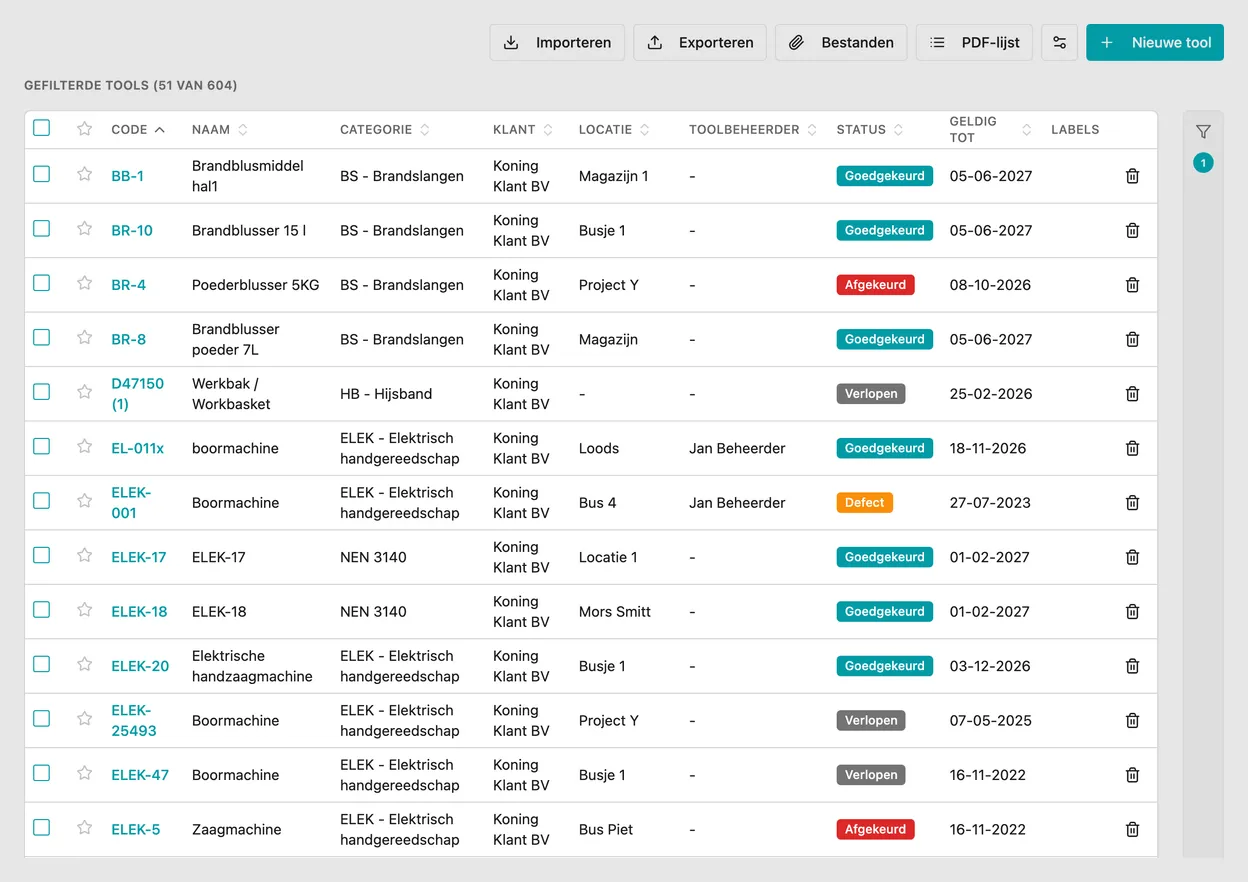The height and width of the screenshot is (882, 1248).
Task: Remove ELEK-18 with trash icon
Action: click(x=1132, y=612)
